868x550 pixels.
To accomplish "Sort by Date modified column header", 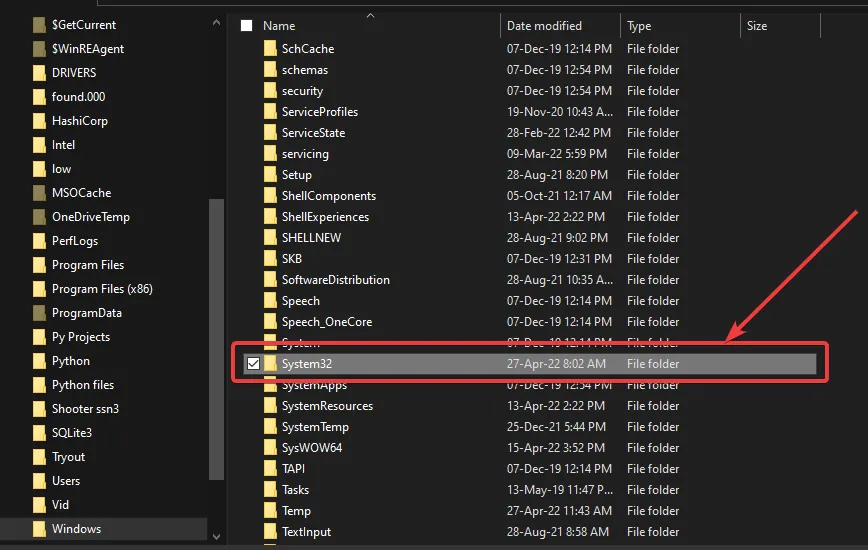I will pos(547,26).
